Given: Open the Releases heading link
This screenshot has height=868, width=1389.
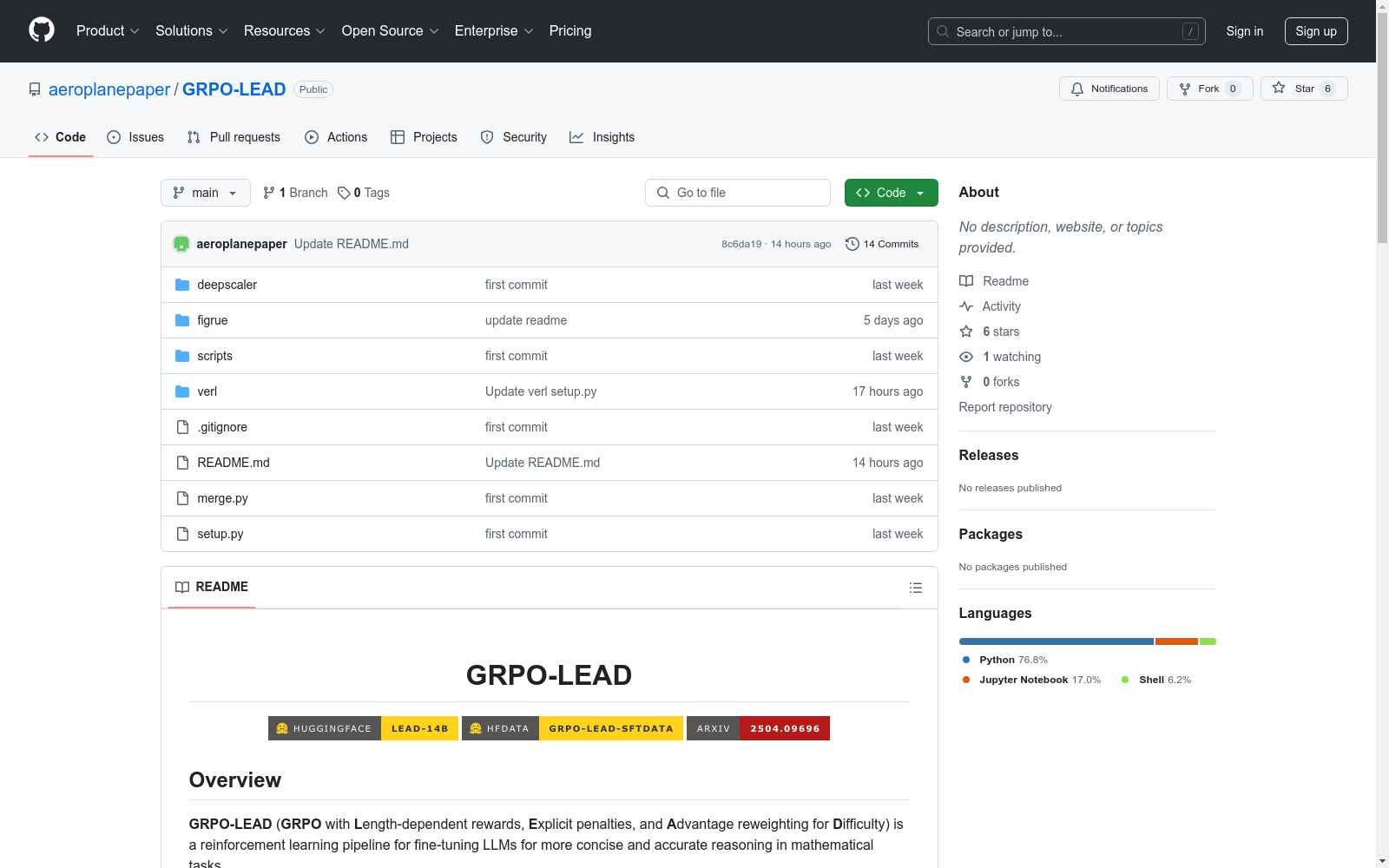Looking at the screenshot, I should [x=989, y=455].
